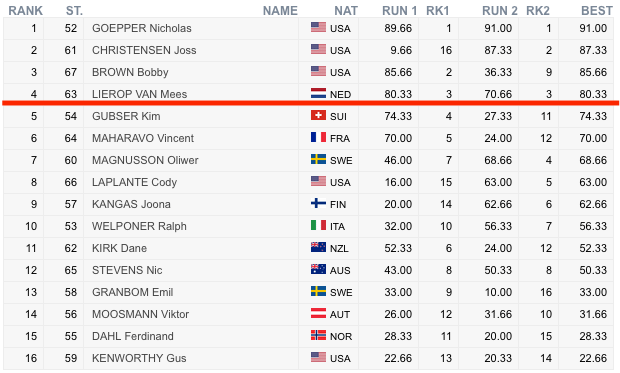Screen dimensions: 620x373
Task: Click the Finland flag icon
Action: (x=318, y=203)
